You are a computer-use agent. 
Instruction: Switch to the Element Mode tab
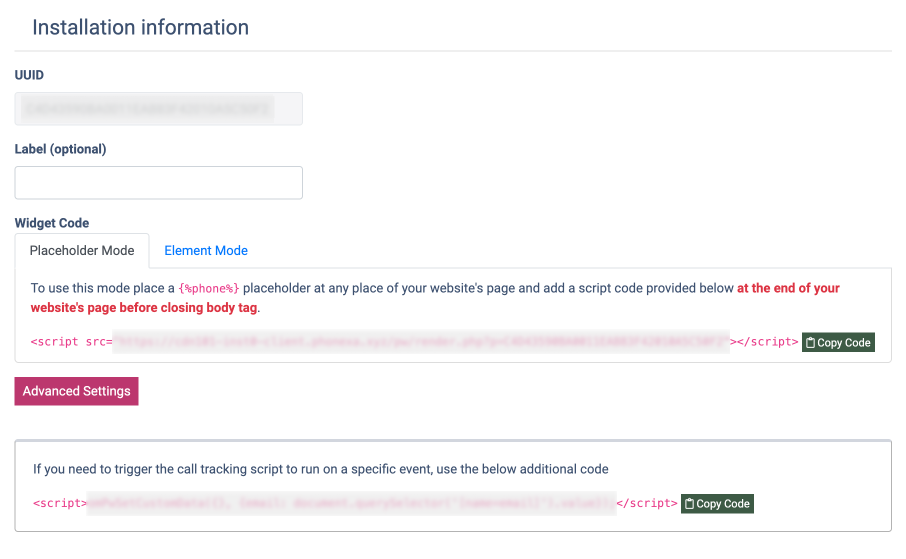206,251
